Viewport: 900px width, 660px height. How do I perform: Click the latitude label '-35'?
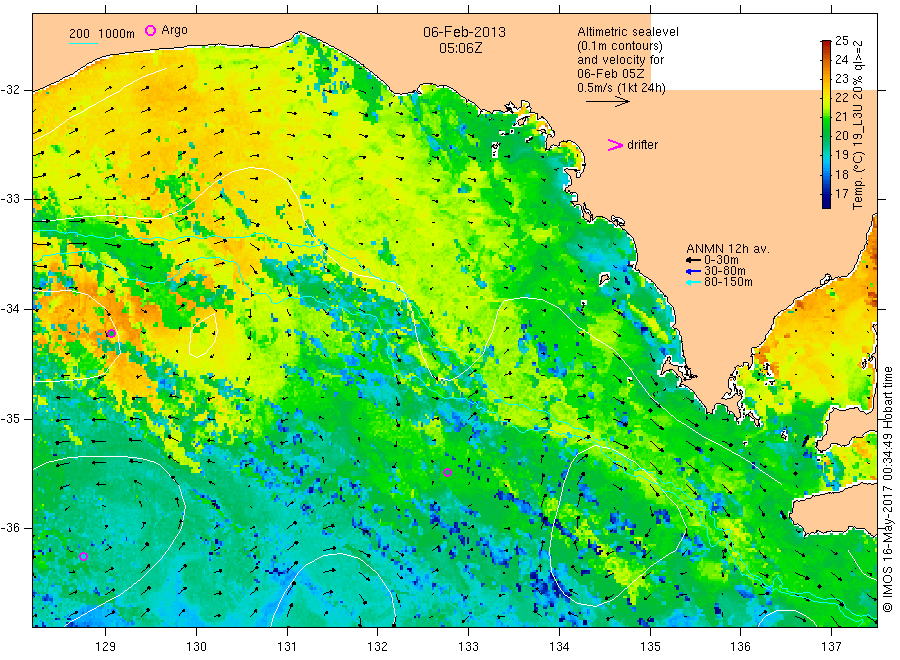tap(11, 418)
